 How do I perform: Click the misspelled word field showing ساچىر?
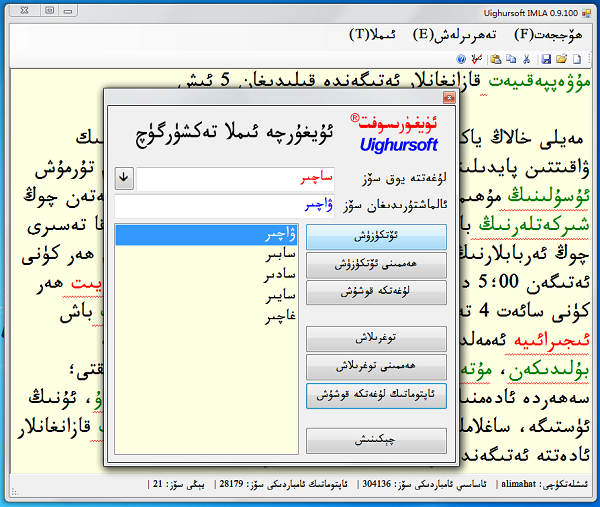click(235, 179)
